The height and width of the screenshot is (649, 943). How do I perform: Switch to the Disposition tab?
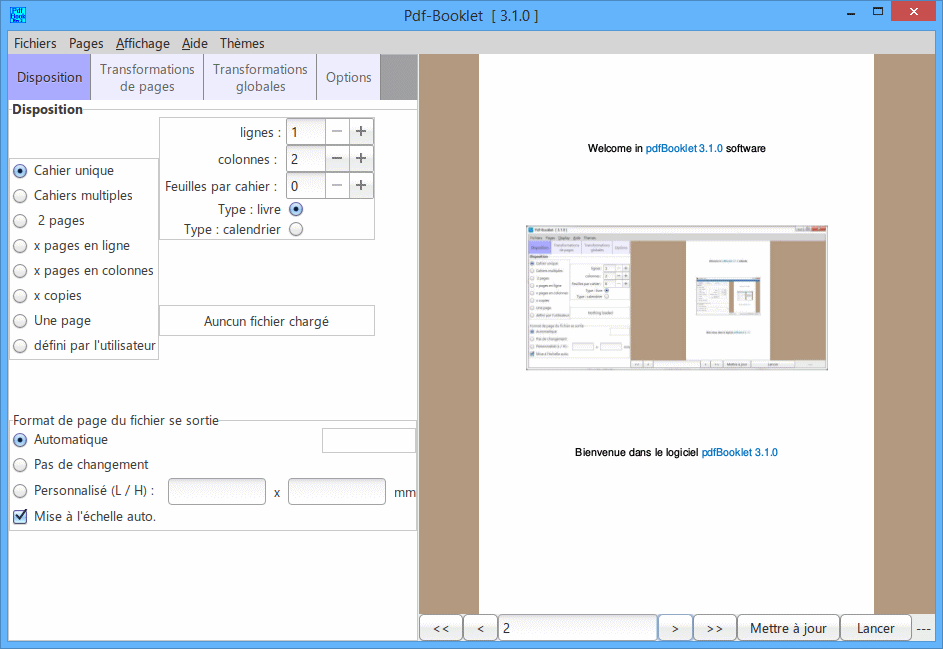tap(49, 77)
